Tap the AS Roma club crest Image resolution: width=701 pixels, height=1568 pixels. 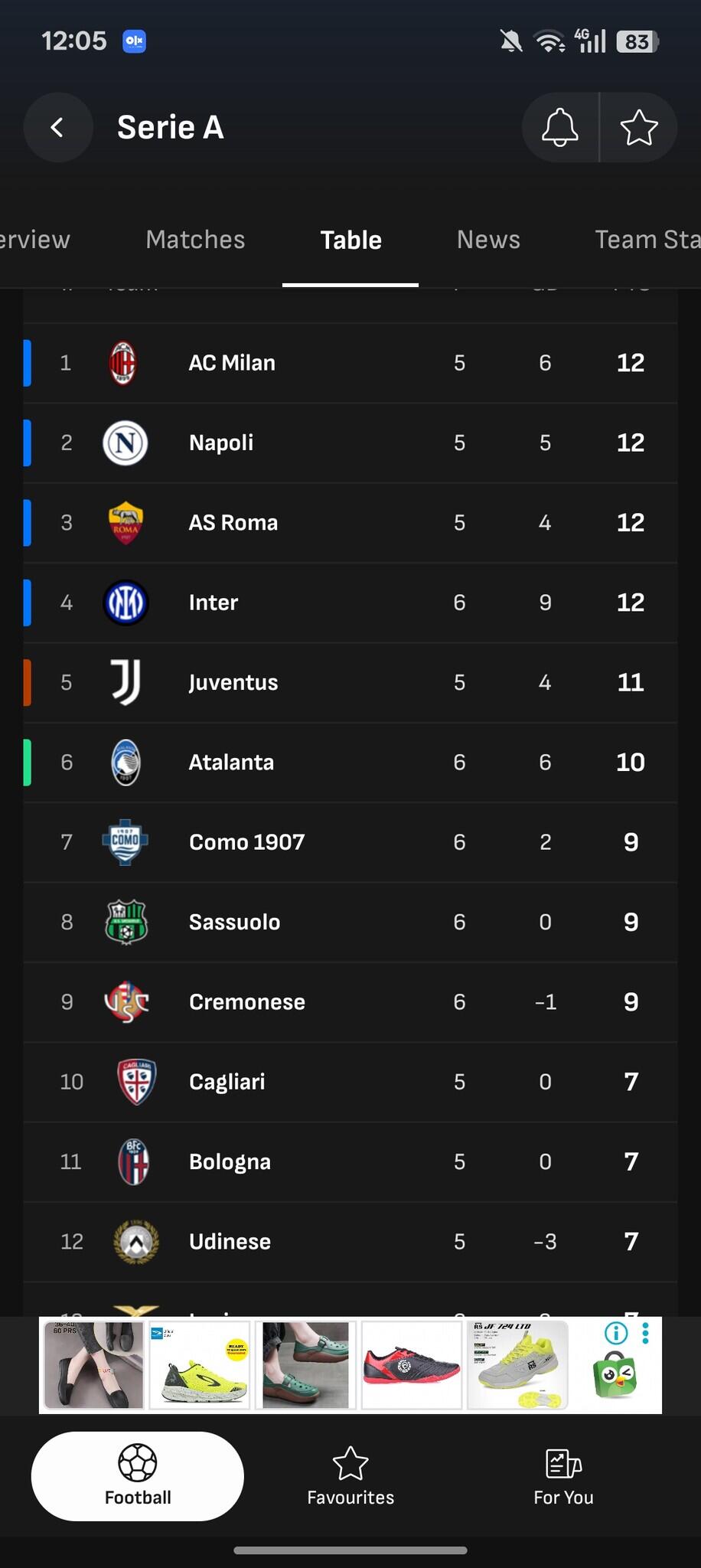coord(125,523)
